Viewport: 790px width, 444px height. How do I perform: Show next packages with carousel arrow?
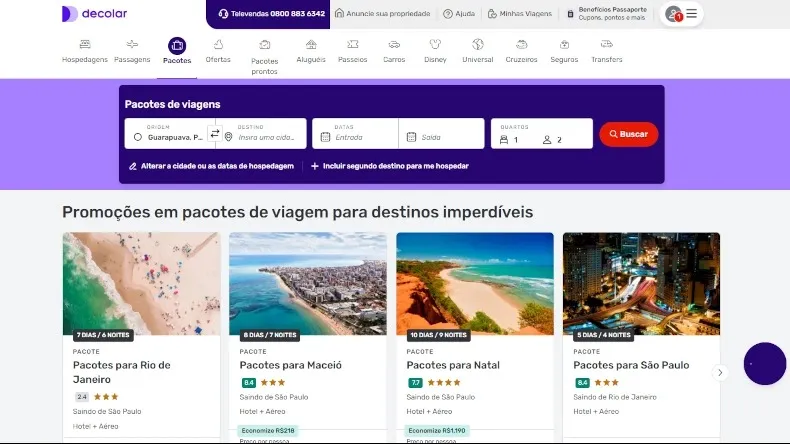[x=720, y=372]
